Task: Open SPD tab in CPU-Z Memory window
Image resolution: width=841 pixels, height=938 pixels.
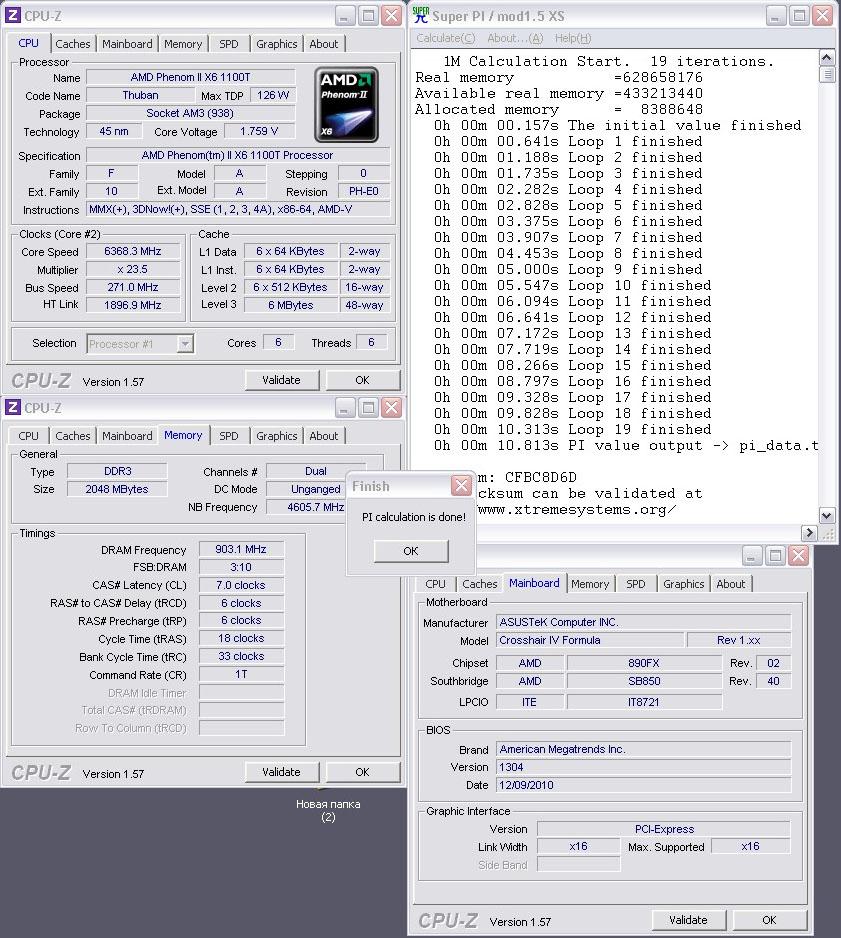Action: (x=228, y=436)
